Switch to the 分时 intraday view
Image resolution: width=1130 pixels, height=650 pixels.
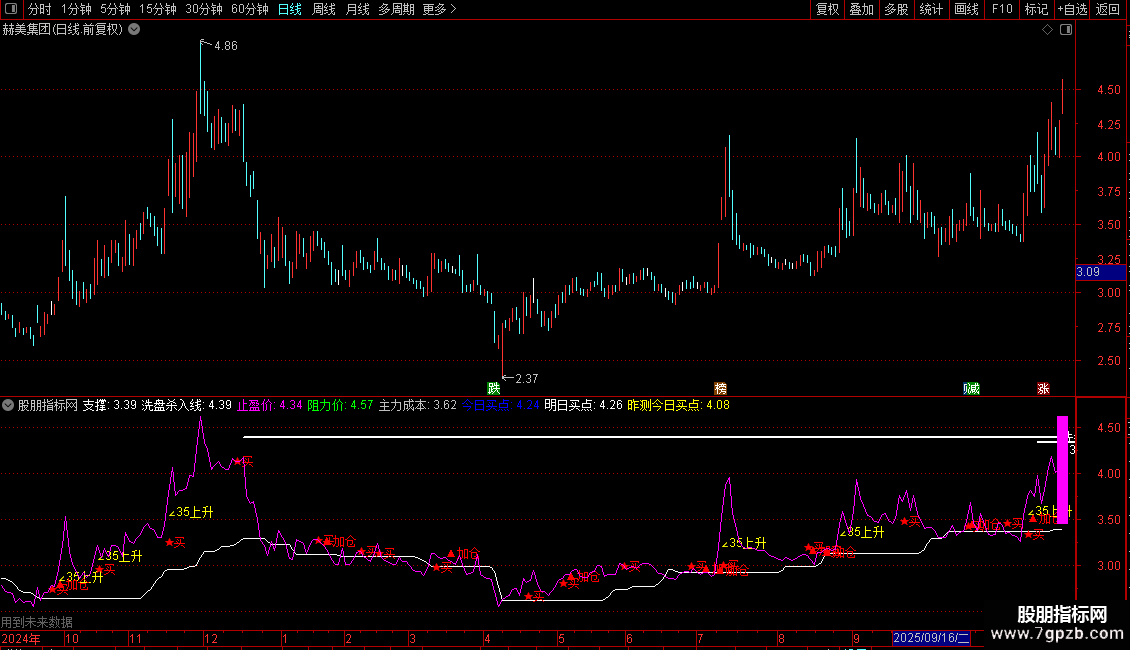click(x=40, y=10)
